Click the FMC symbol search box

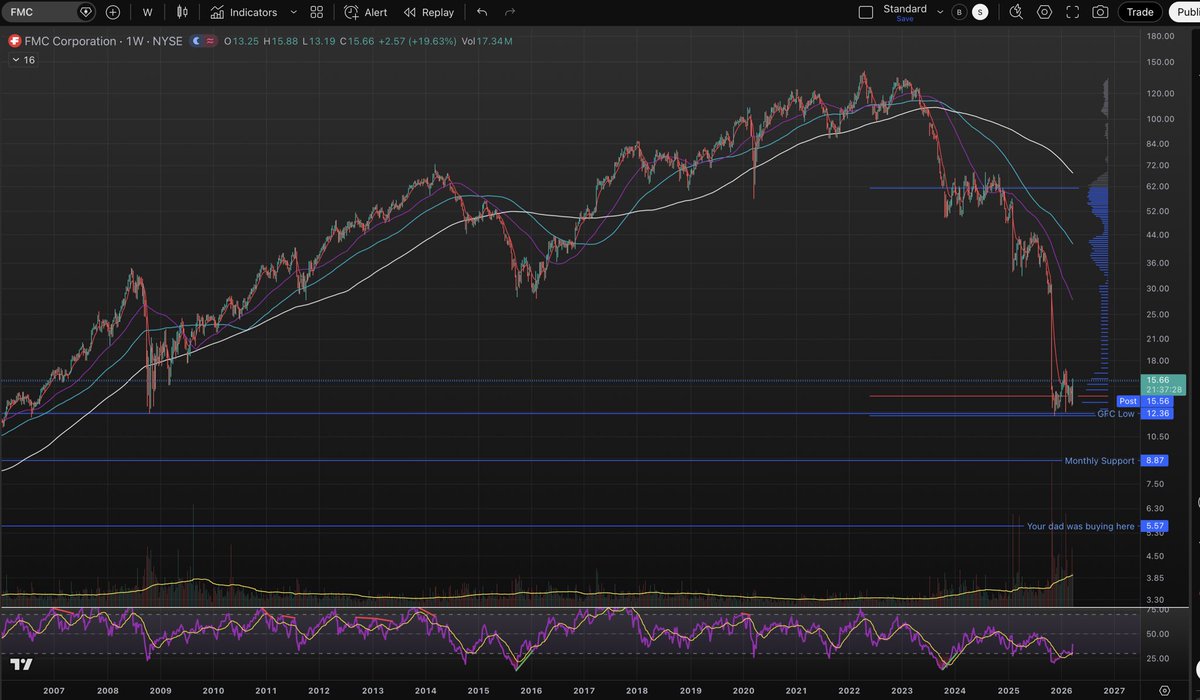pos(50,12)
